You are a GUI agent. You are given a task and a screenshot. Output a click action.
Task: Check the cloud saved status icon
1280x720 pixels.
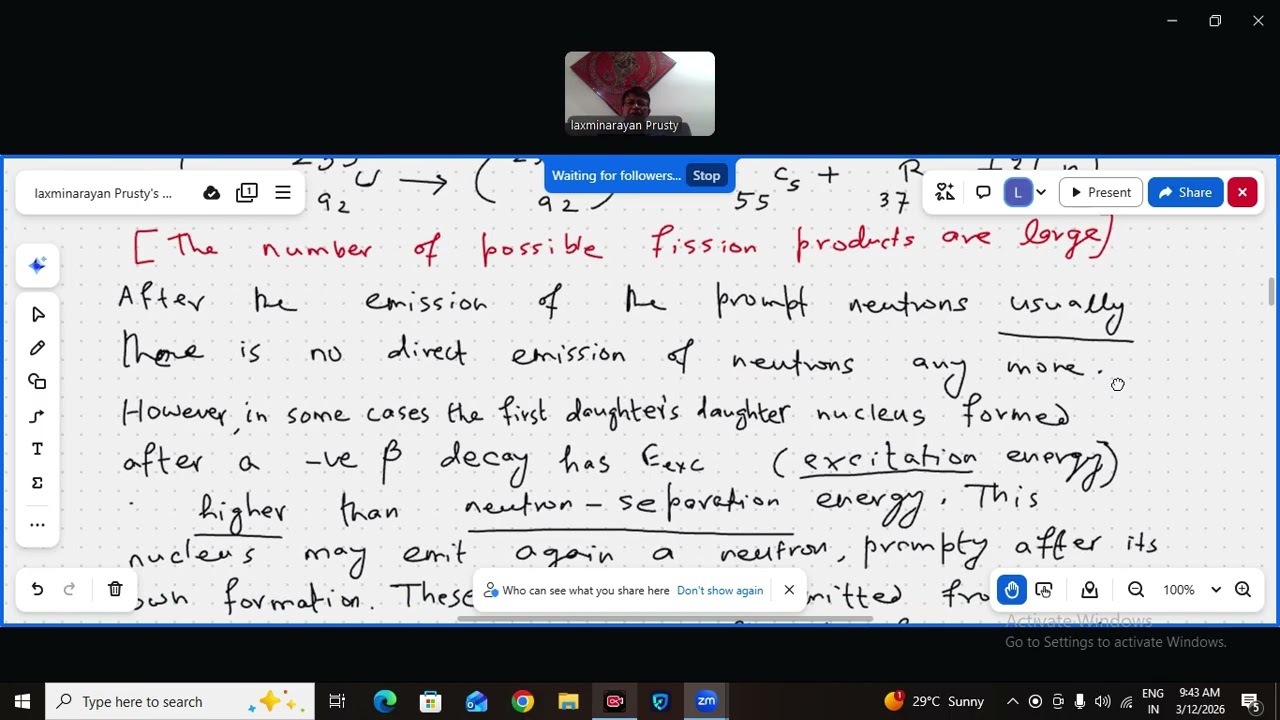click(211, 193)
